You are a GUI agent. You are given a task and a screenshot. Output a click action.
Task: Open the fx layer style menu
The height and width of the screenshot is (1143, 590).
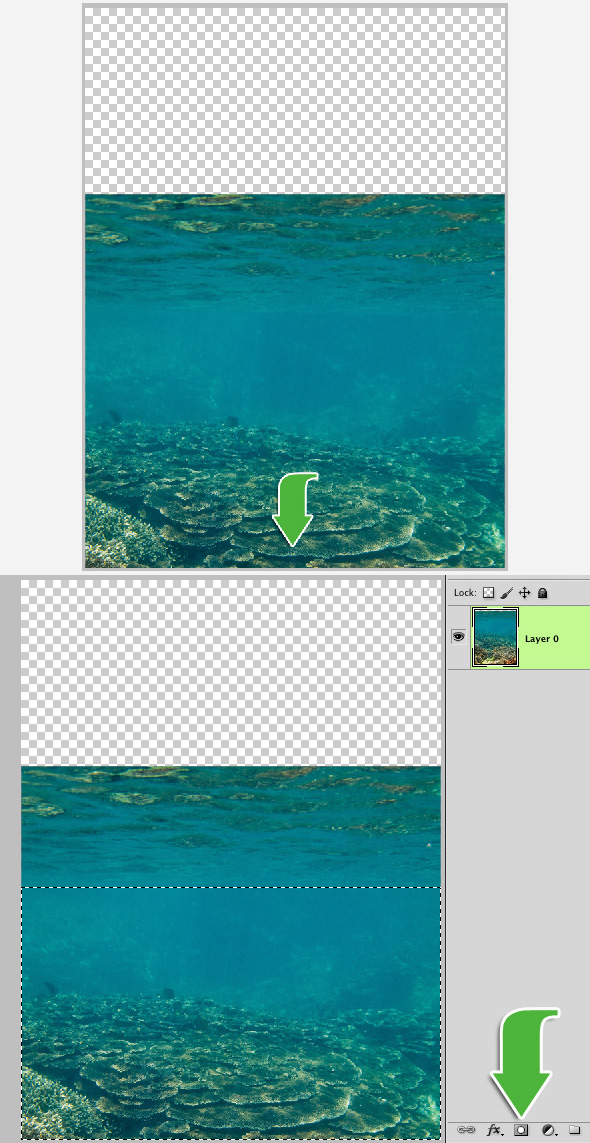click(495, 1130)
